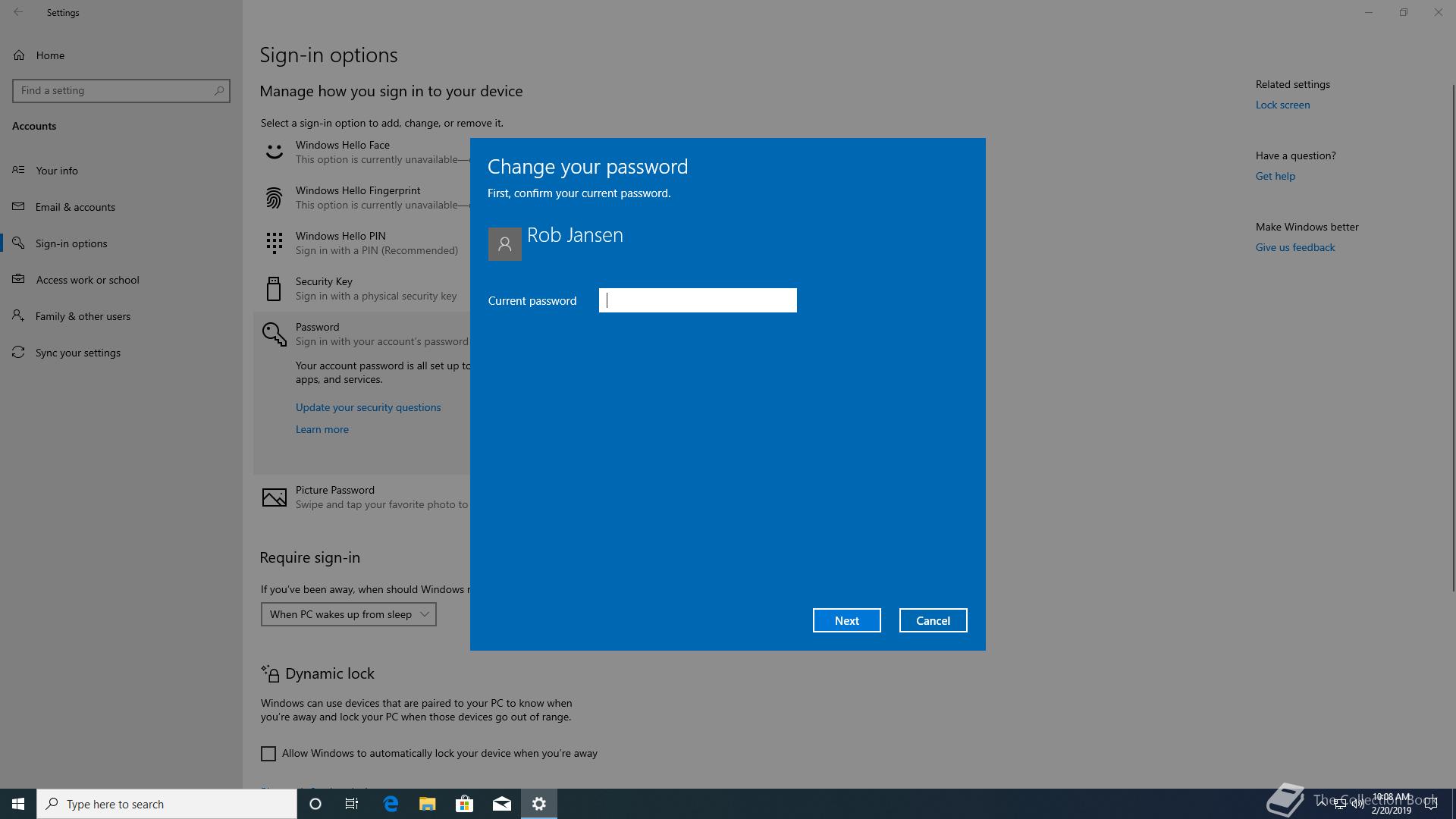Open Family & other users page
The image size is (1456, 819).
click(x=83, y=316)
